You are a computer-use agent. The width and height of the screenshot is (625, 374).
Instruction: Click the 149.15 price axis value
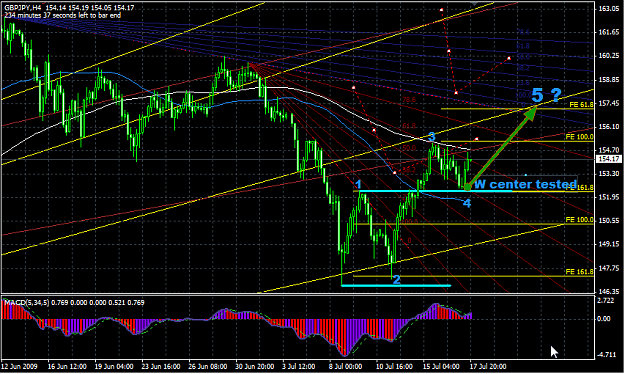click(x=609, y=244)
